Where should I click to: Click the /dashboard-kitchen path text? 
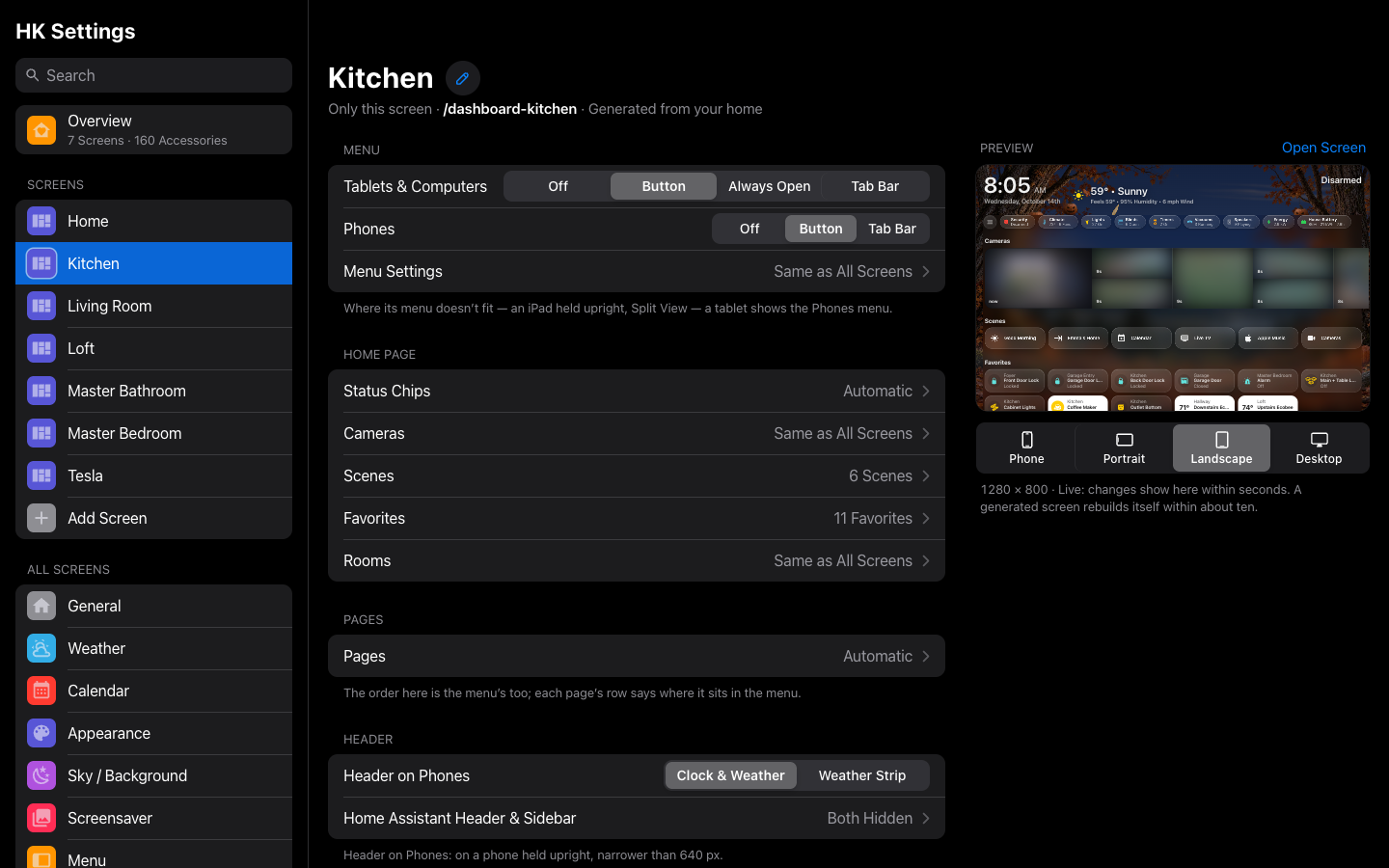point(509,109)
